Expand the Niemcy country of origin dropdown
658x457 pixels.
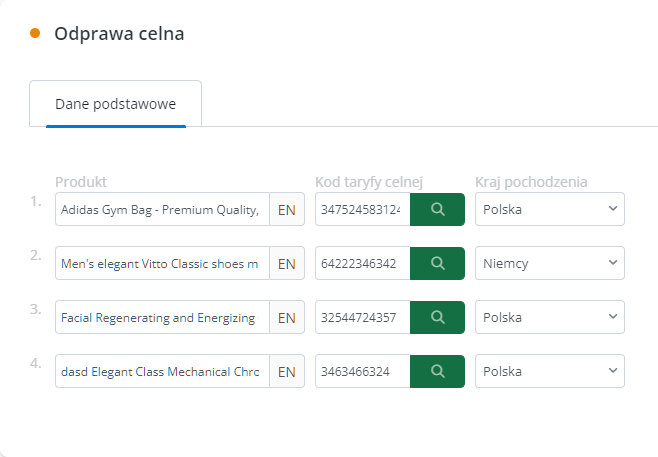550,263
